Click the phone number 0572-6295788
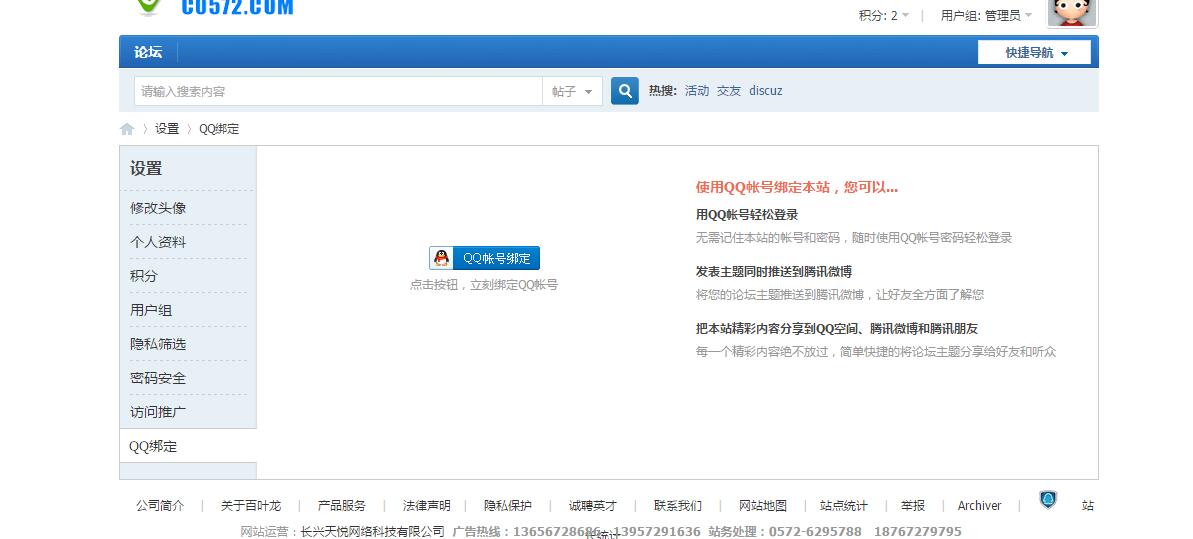 tap(815, 531)
